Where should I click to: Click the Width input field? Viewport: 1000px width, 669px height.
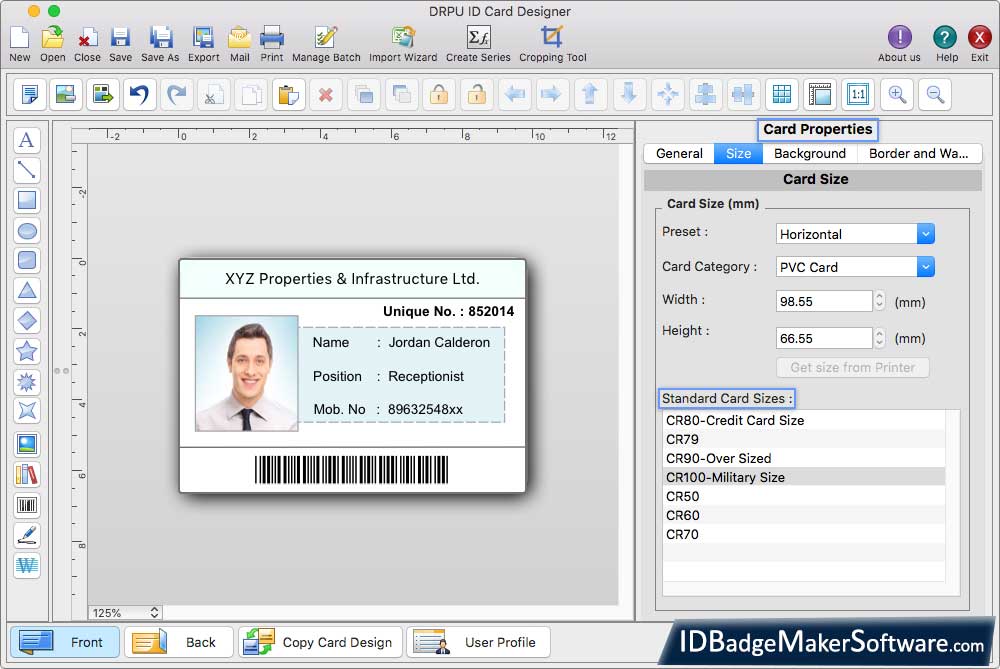(823, 301)
